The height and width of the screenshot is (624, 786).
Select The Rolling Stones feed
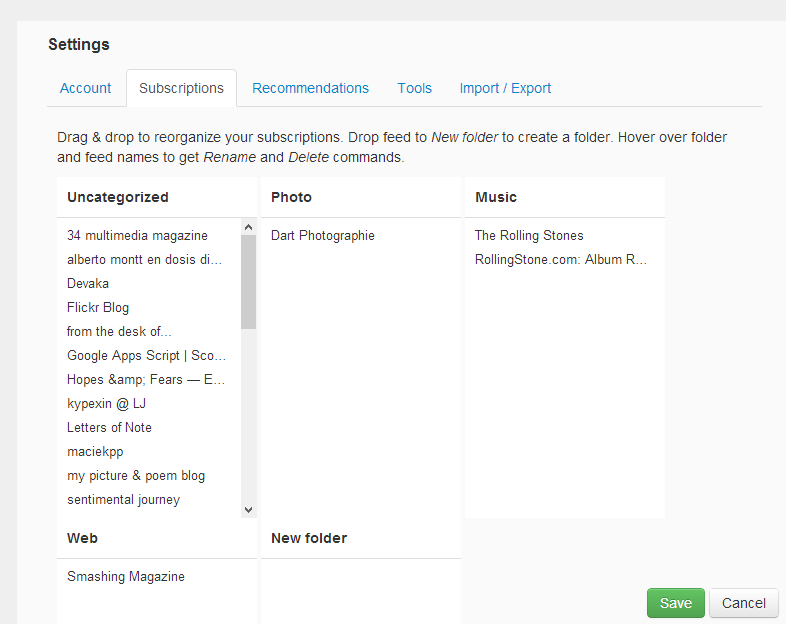529,235
